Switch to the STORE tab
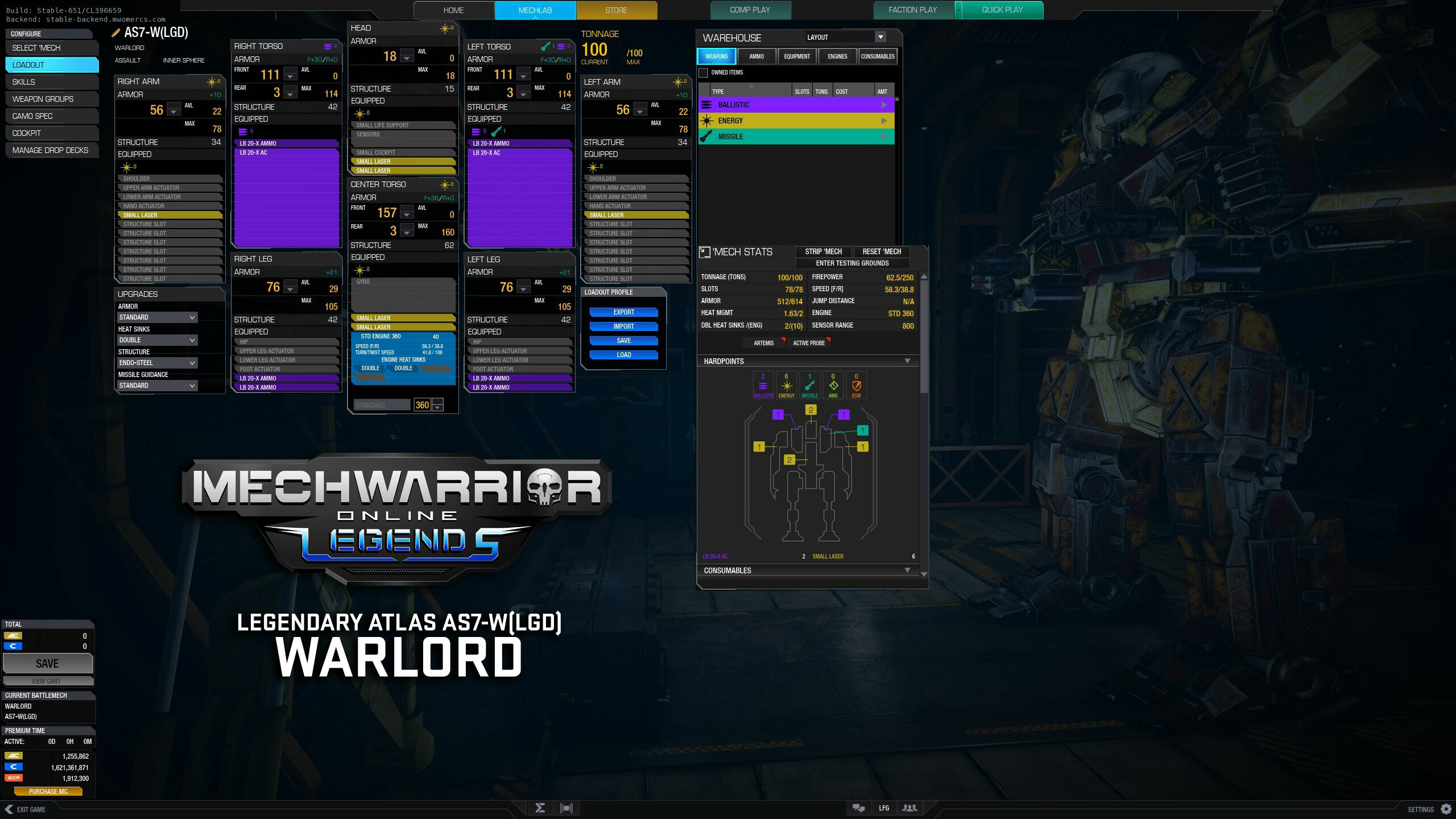Image resolution: width=1456 pixels, height=819 pixels. tap(617, 10)
